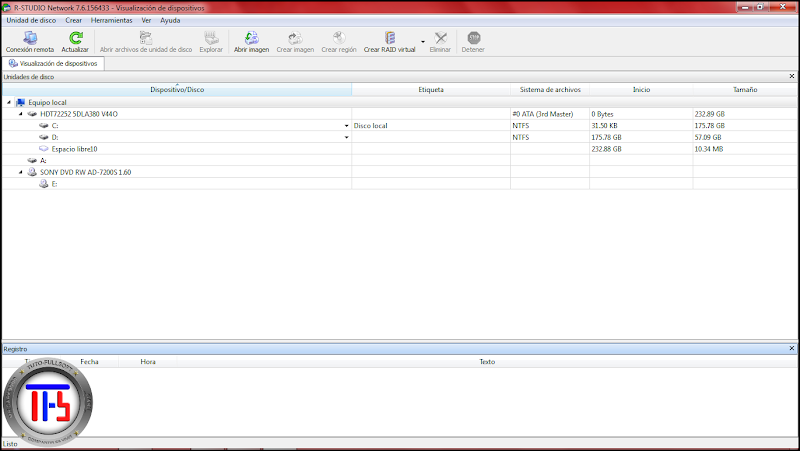Viewport: 800px width, 451px height.
Task: Click the R-STUDIO app icon in title bar
Action: click(x=7, y=8)
